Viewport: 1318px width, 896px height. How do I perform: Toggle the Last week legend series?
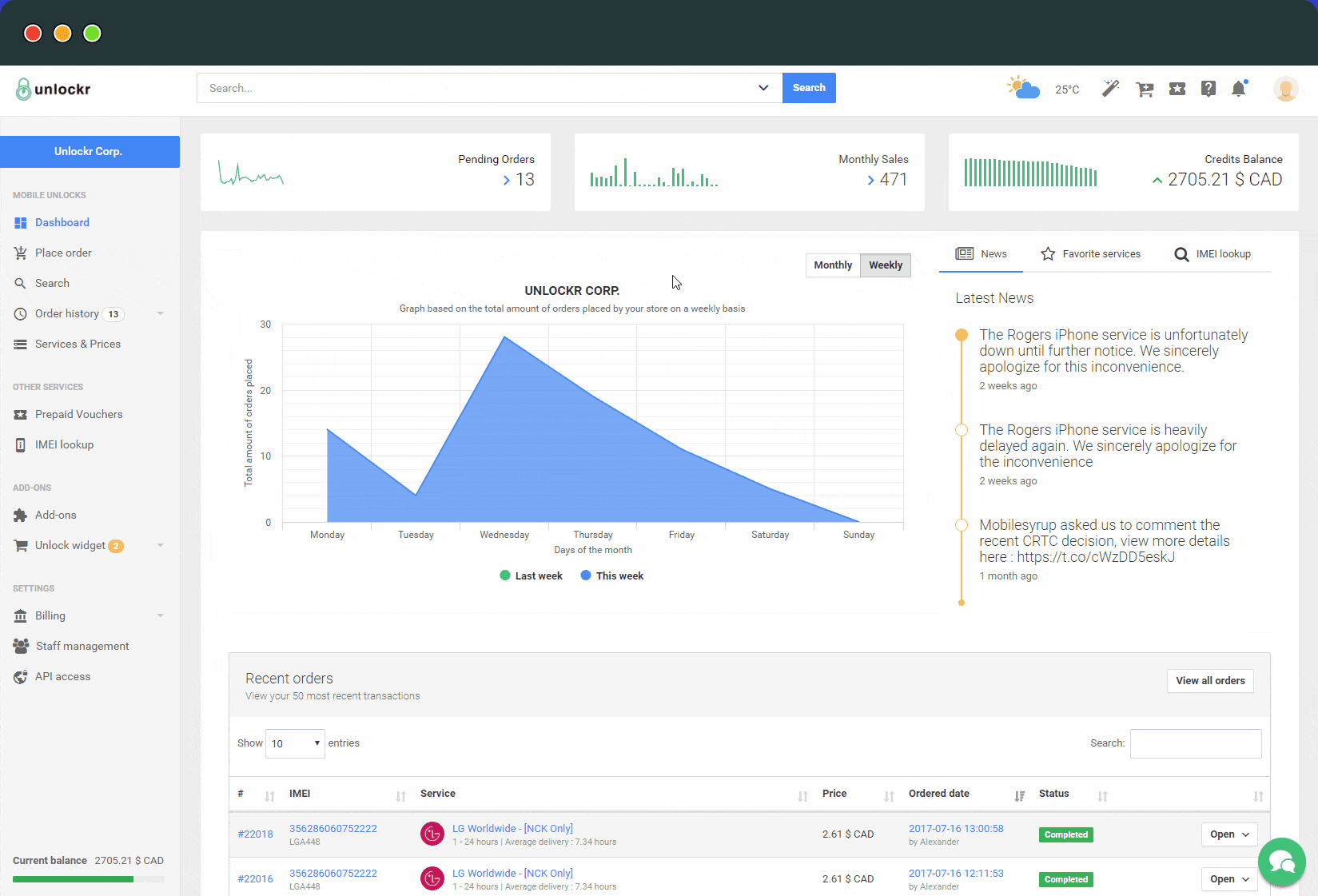tap(531, 576)
